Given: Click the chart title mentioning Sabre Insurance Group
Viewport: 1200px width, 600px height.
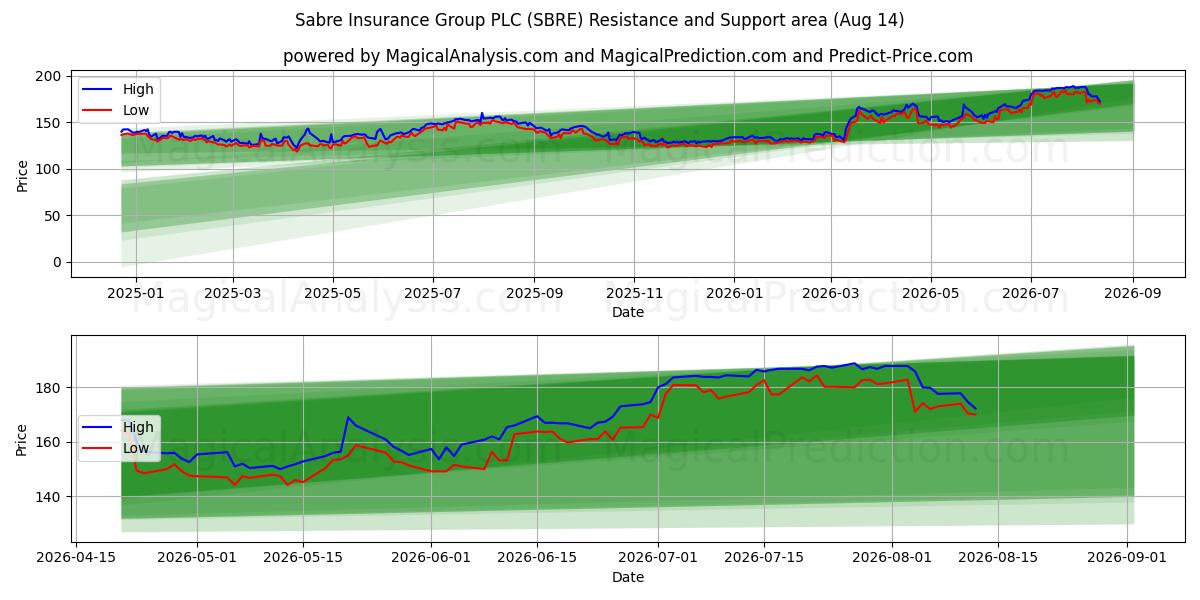Looking at the screenshot, I should (x=600, y=20).
